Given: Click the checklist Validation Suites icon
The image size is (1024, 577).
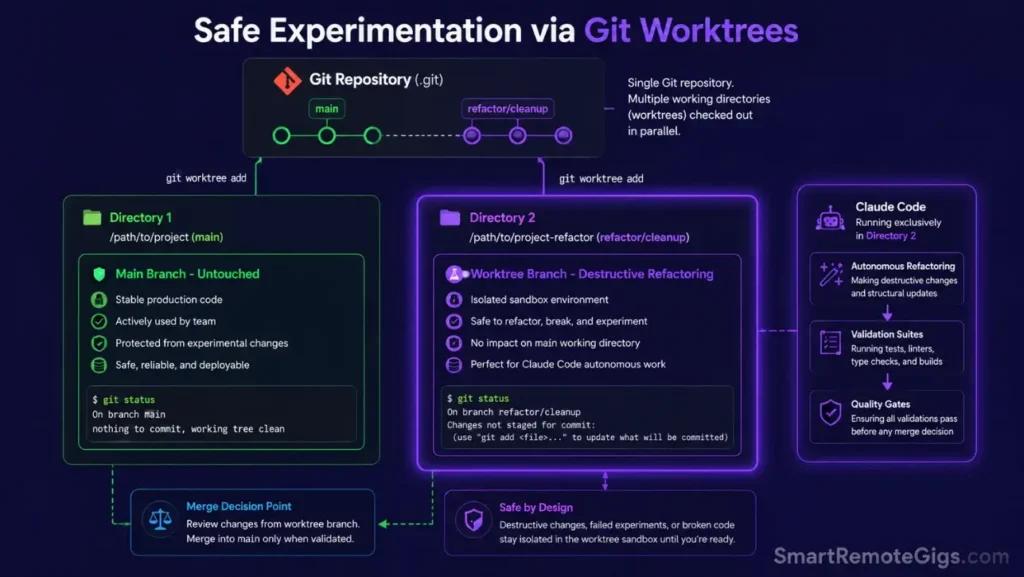Looking at the screenshot, I should (x=830, y=343).
